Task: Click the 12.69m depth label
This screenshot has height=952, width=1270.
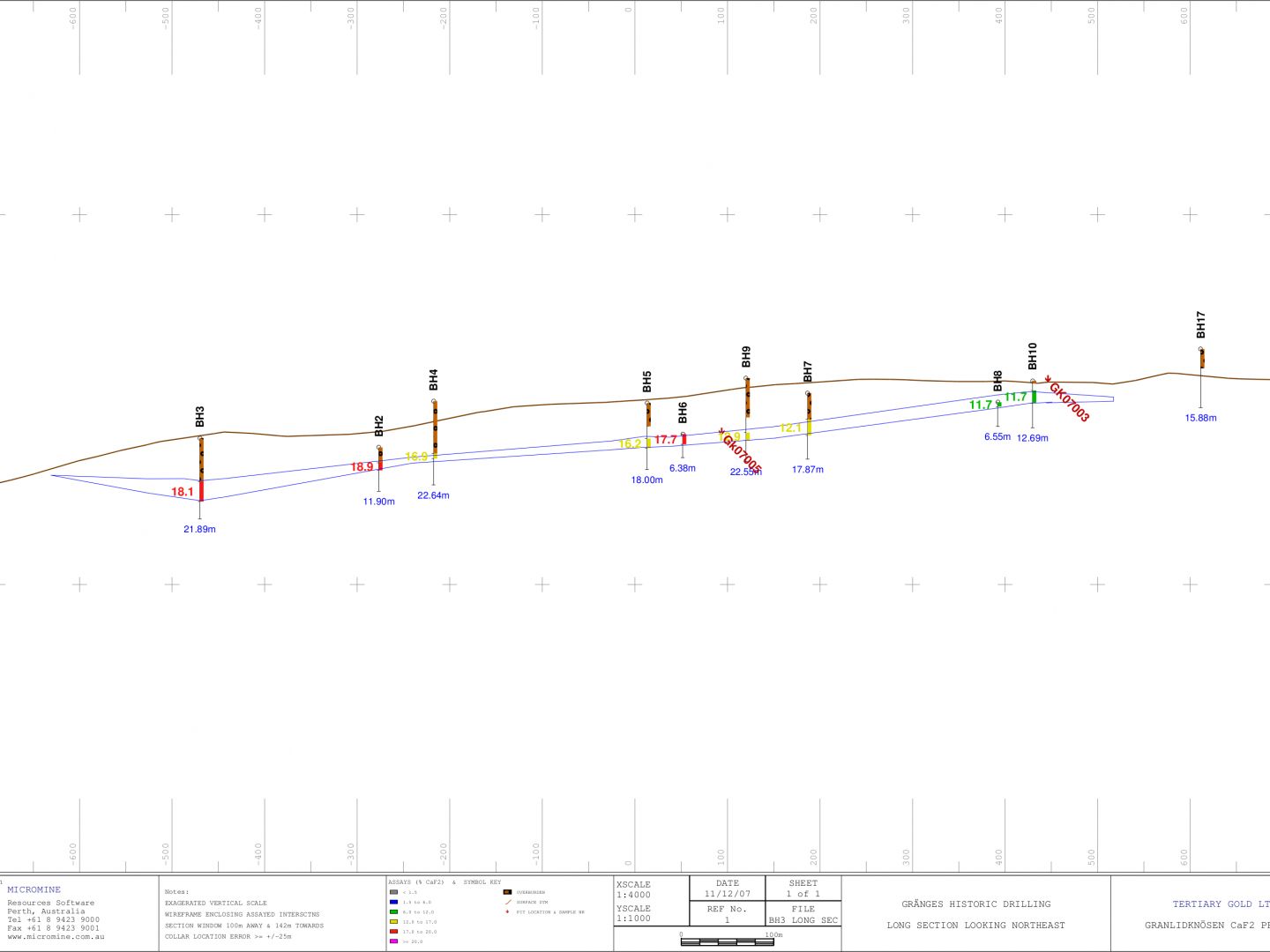Action: tap(1033, 438)
